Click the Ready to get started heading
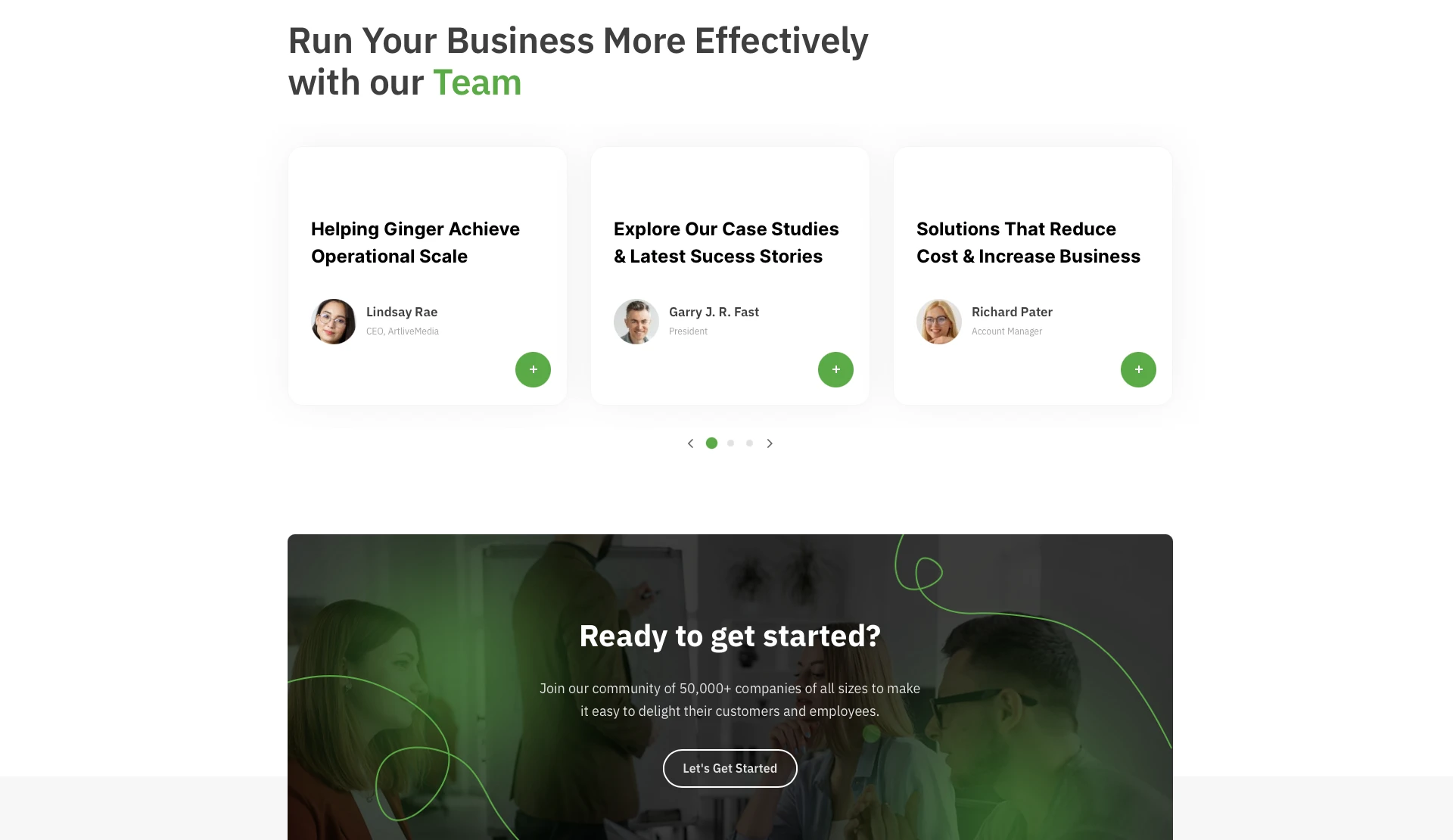1453x840 pixels. click(x=730, y=636)
